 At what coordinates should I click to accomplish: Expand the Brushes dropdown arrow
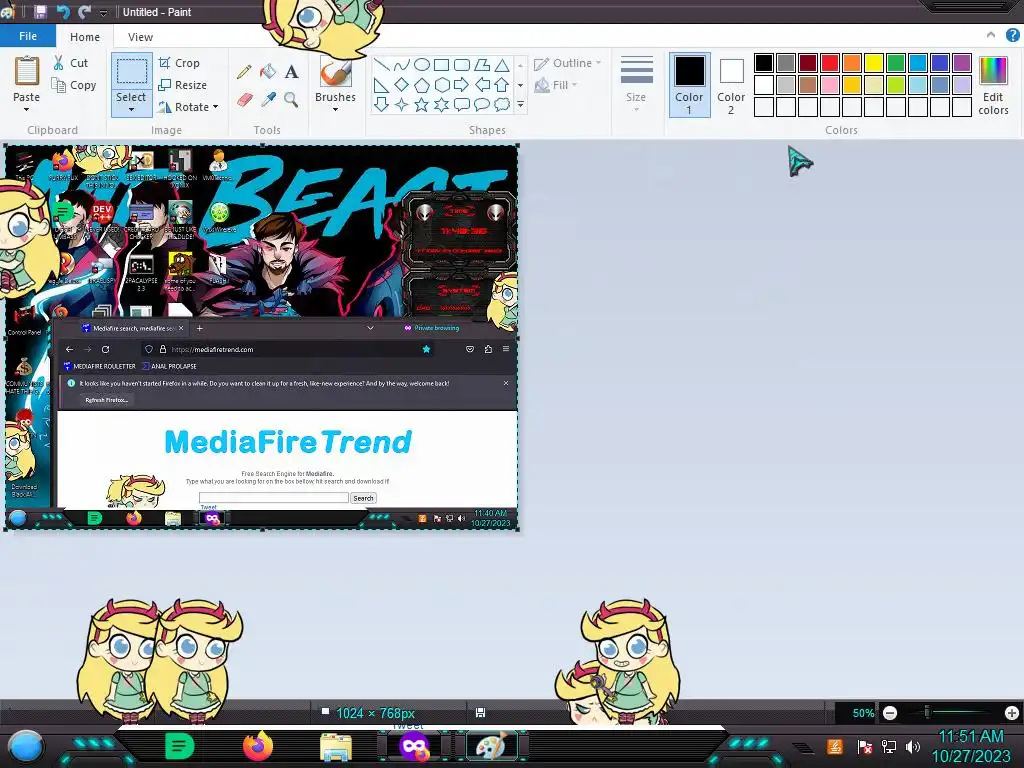[335, 110]
